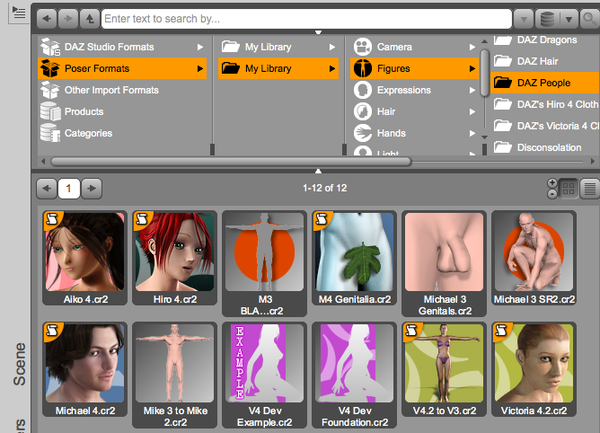Click the Camera category icon
600x433 pixels.
coord(363,47)
